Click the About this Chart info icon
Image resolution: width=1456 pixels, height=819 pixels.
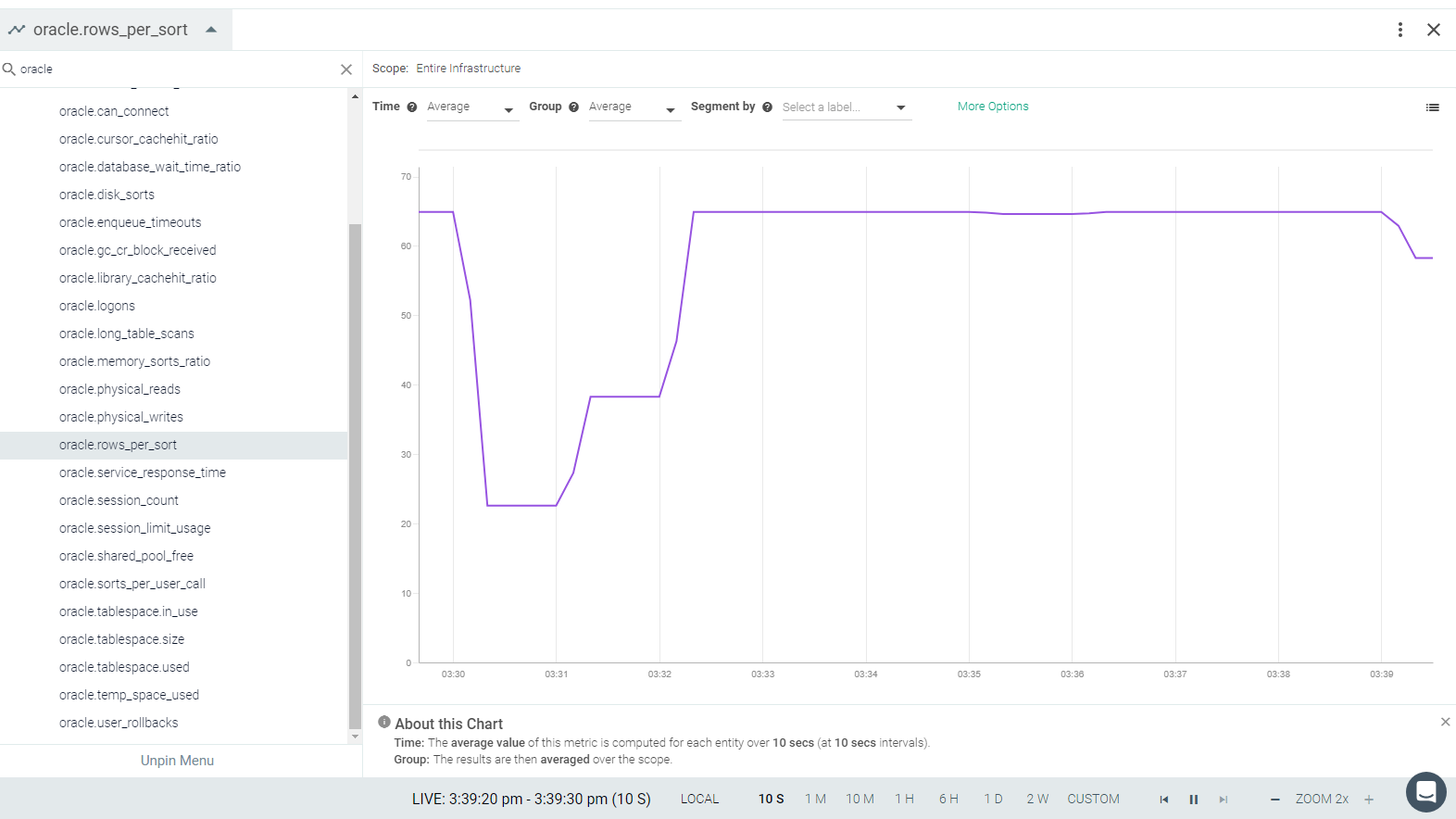(384, 722)
